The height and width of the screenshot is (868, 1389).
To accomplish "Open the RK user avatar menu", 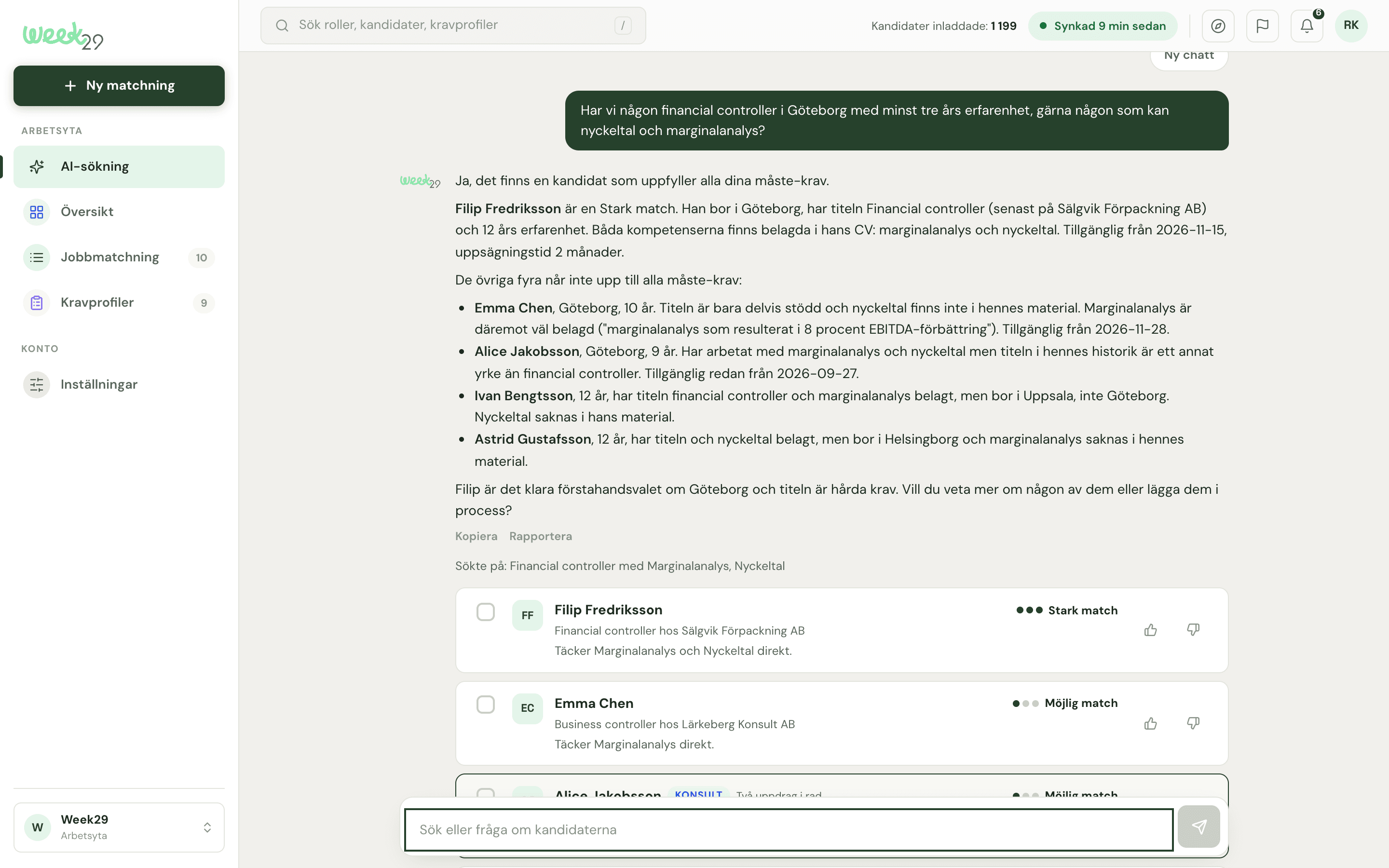I will [1351, 26].
